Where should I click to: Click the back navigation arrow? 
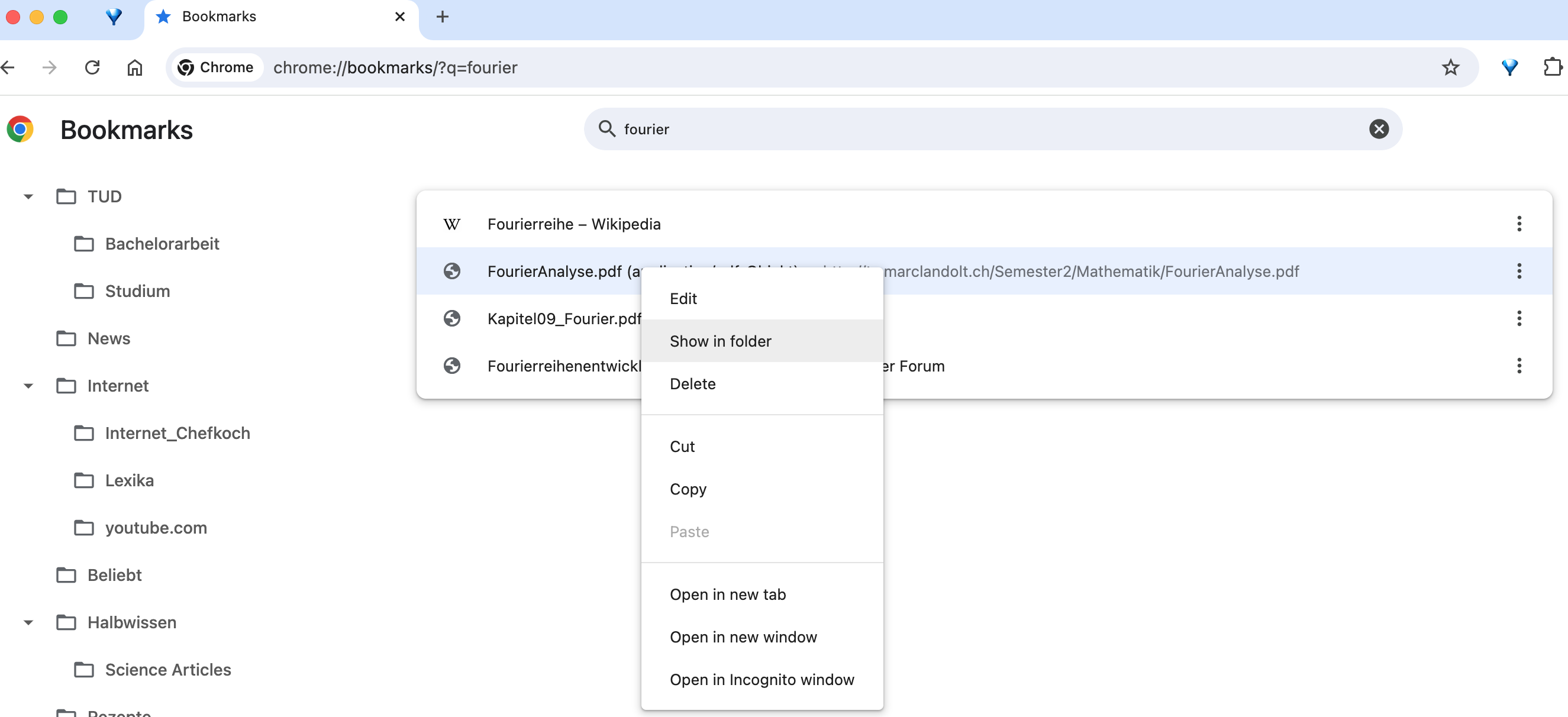point(8,67)
